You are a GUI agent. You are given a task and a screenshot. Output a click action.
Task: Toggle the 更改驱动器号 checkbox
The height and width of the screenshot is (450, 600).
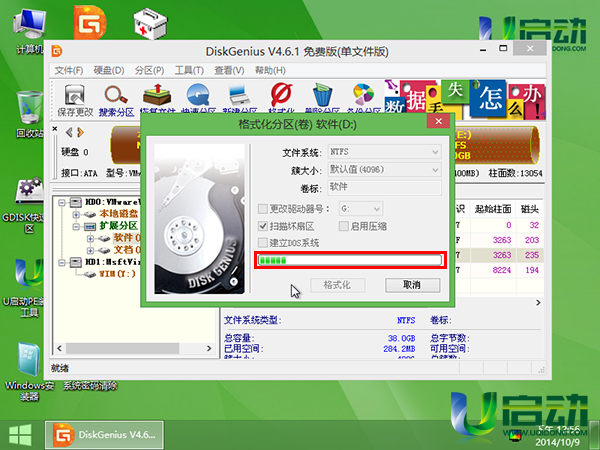[x=262, y=209]
